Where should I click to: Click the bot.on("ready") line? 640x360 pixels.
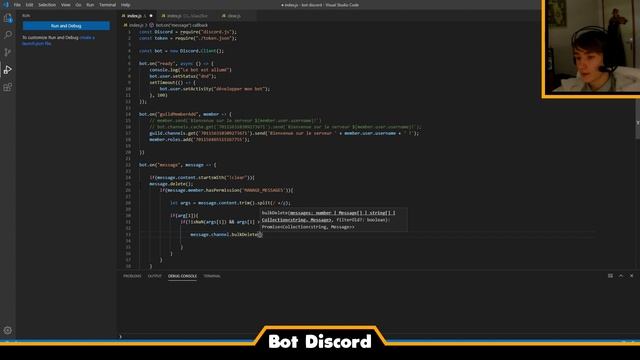176,64
